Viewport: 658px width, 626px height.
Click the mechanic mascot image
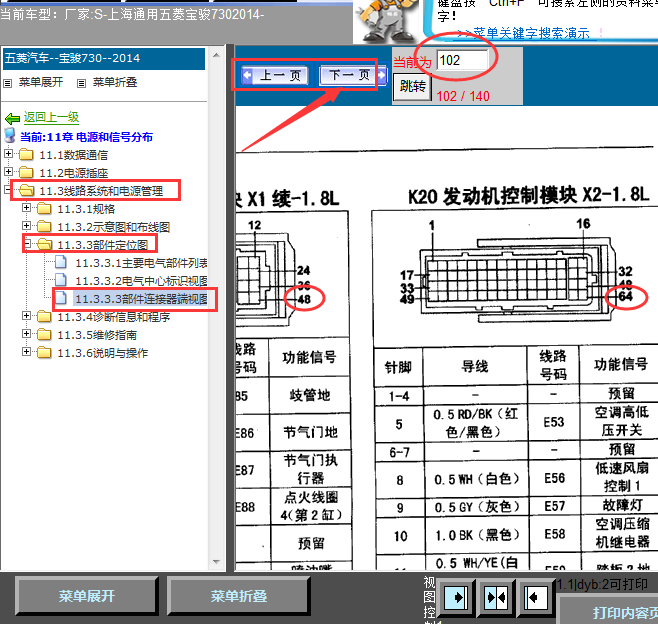point(387,21)
